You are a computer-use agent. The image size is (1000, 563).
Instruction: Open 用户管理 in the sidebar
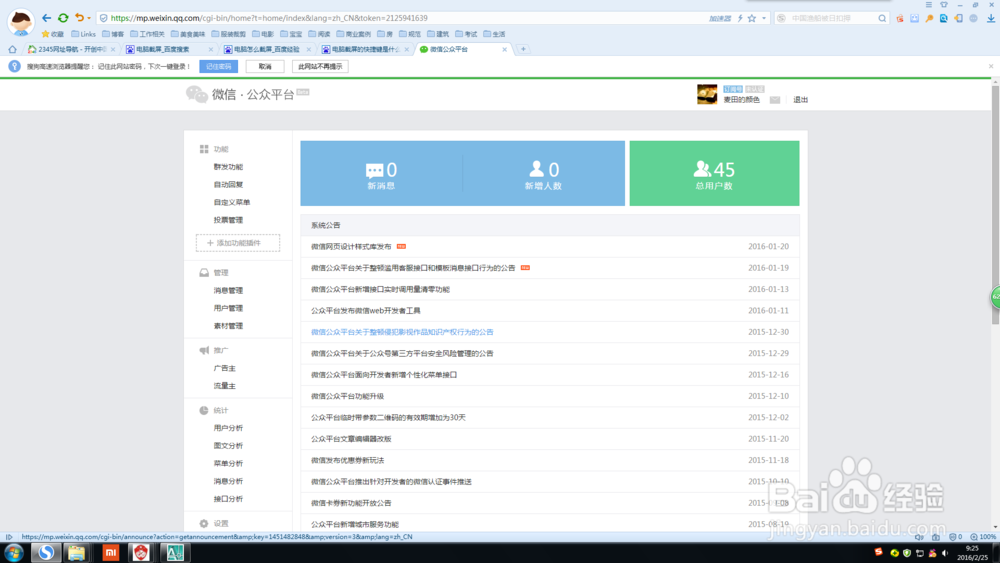pos(228,309)
